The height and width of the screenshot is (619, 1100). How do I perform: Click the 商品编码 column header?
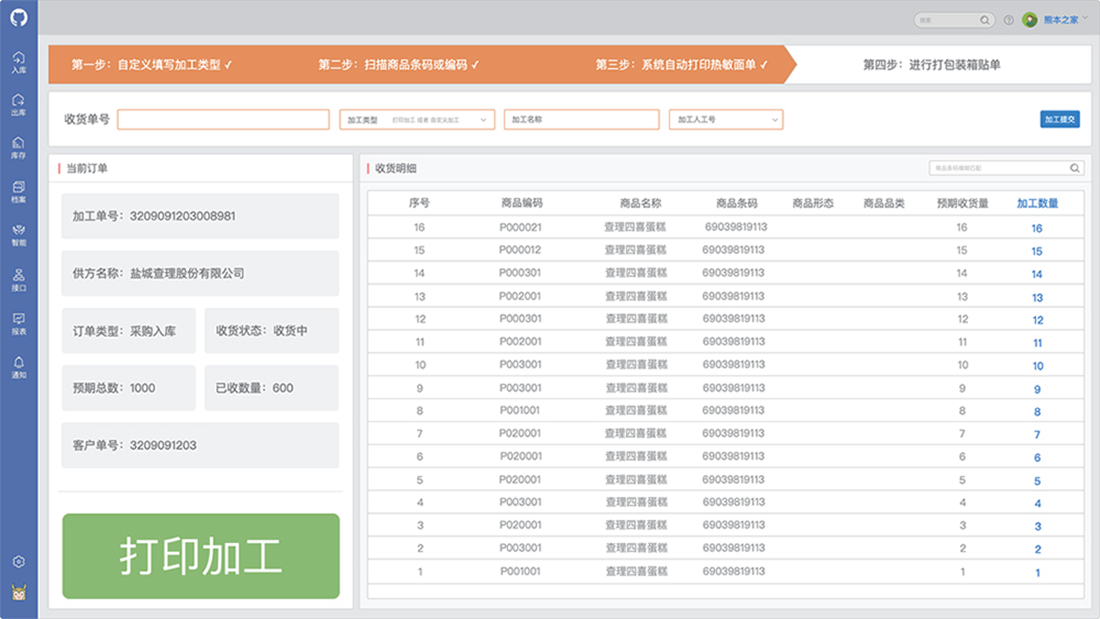click(x=521, y=203)
